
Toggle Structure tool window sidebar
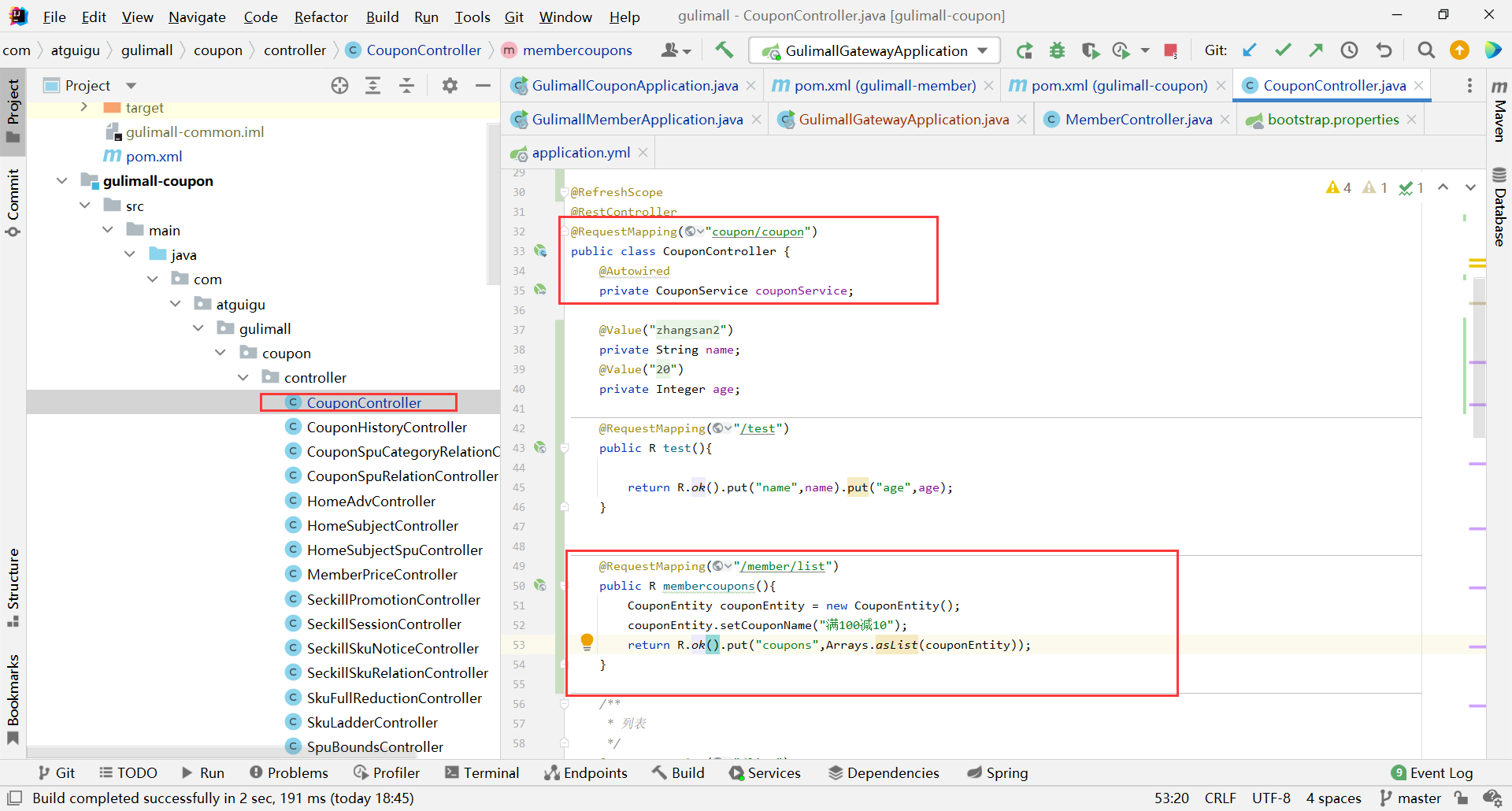13,587
